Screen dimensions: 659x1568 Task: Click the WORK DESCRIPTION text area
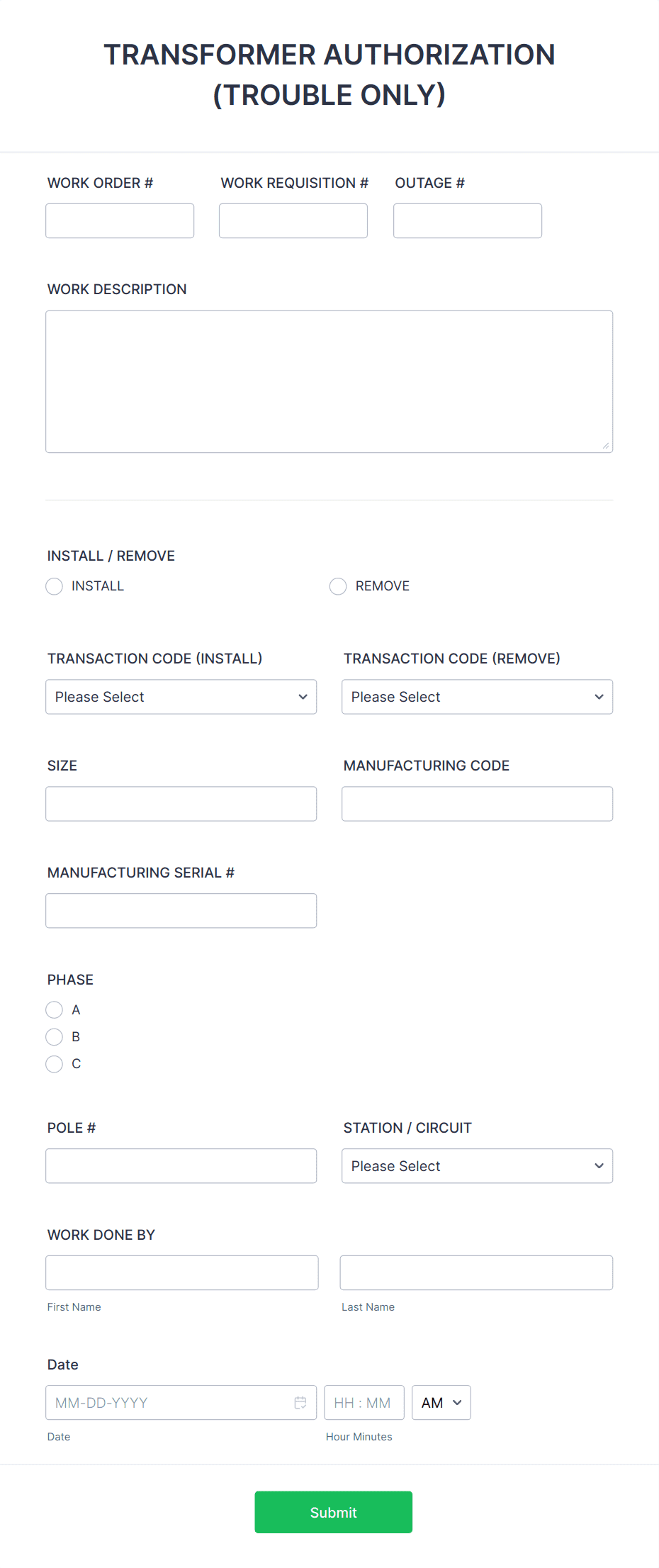click(329, 381)
